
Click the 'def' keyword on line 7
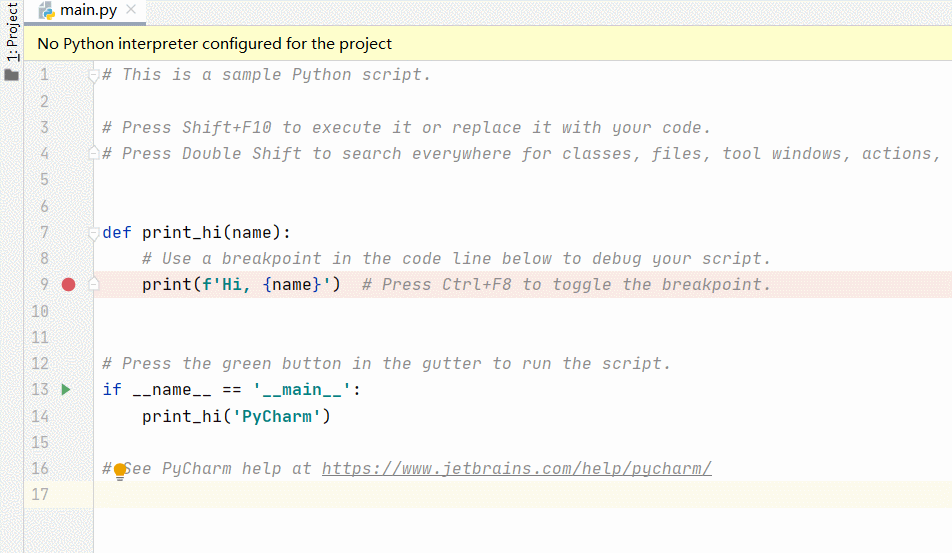pyautogui.click(x=117, y=232)
